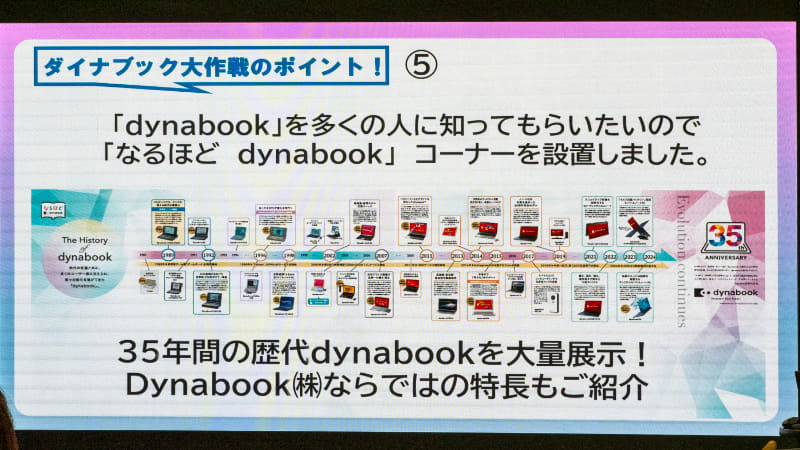Click the 1989 year marker on the timeline
The height and width of the screenshot is (450, 800).
pyautogui.click(x=168, y=255)
